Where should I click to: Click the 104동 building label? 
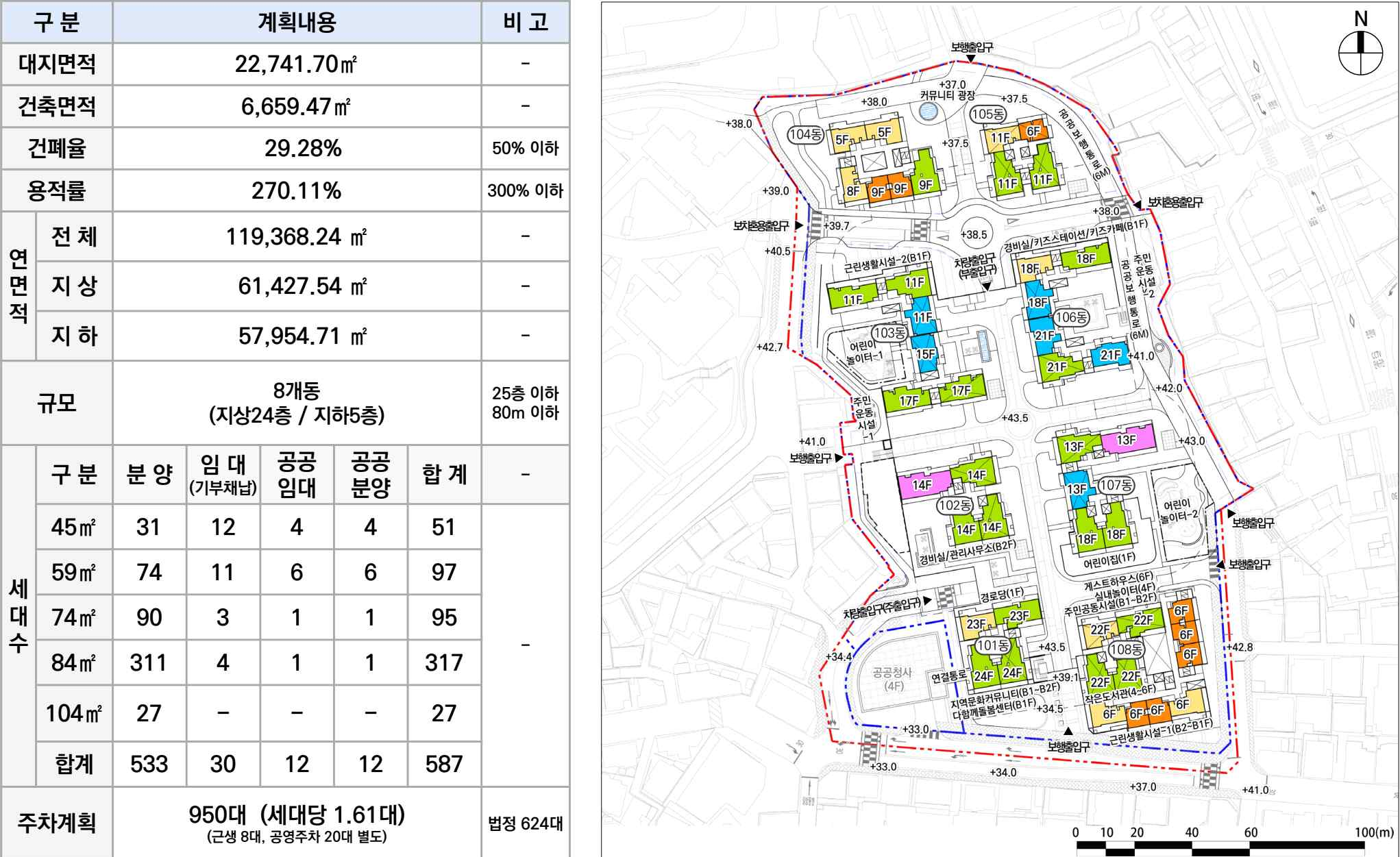coord(805,134)
